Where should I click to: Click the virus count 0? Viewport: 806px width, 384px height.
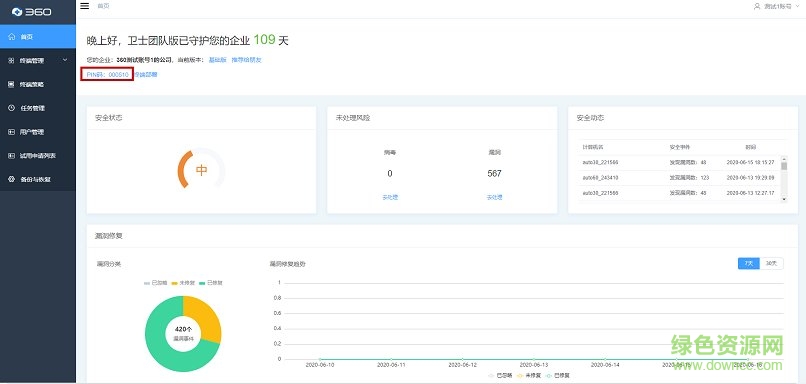390,174
